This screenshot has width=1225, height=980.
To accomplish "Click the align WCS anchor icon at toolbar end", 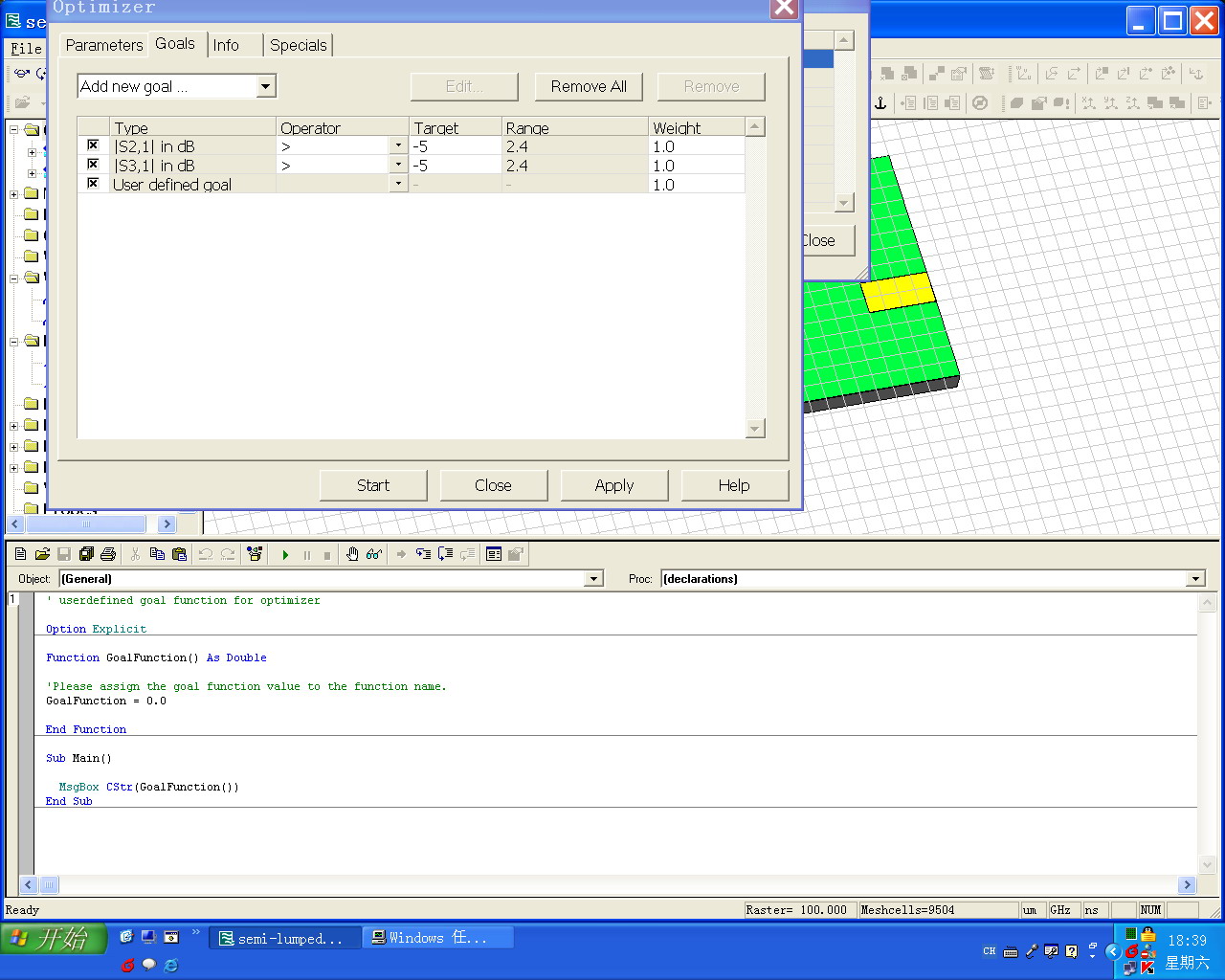I will (x=1196, y=73).
